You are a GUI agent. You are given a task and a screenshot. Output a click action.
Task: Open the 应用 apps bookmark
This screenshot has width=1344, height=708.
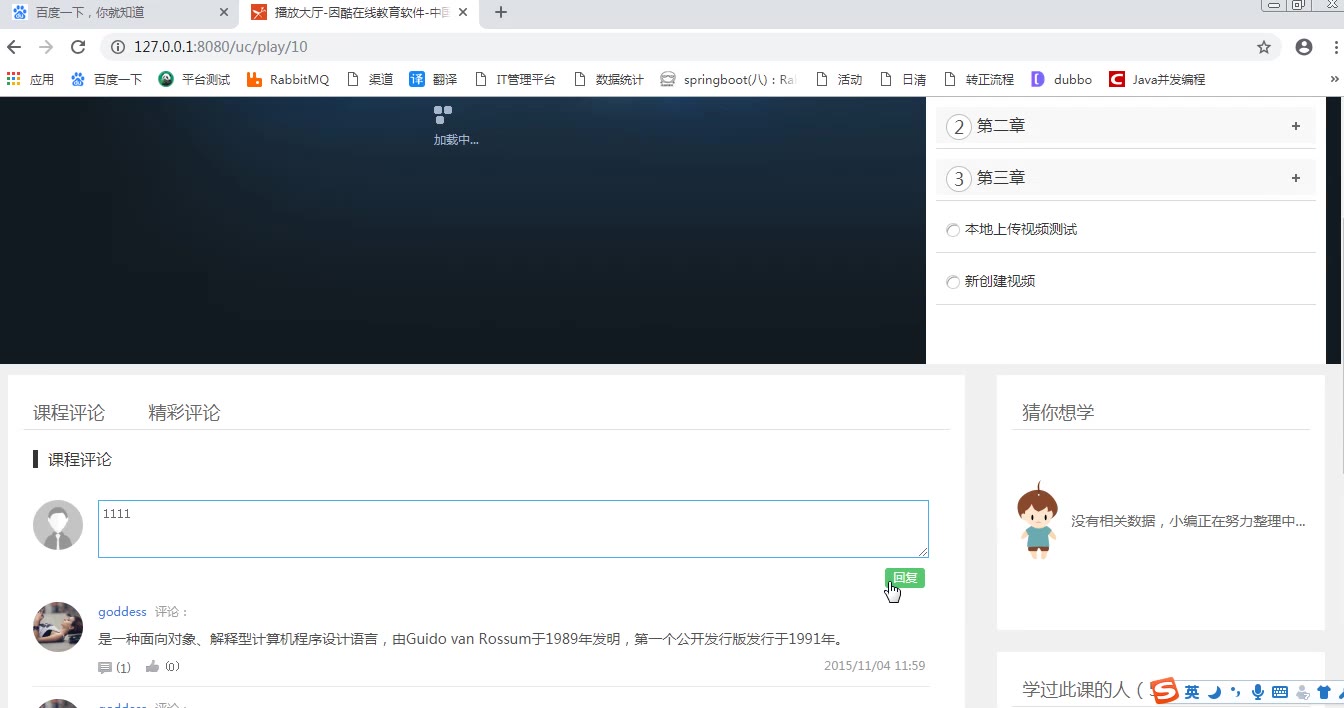[30, 79]
